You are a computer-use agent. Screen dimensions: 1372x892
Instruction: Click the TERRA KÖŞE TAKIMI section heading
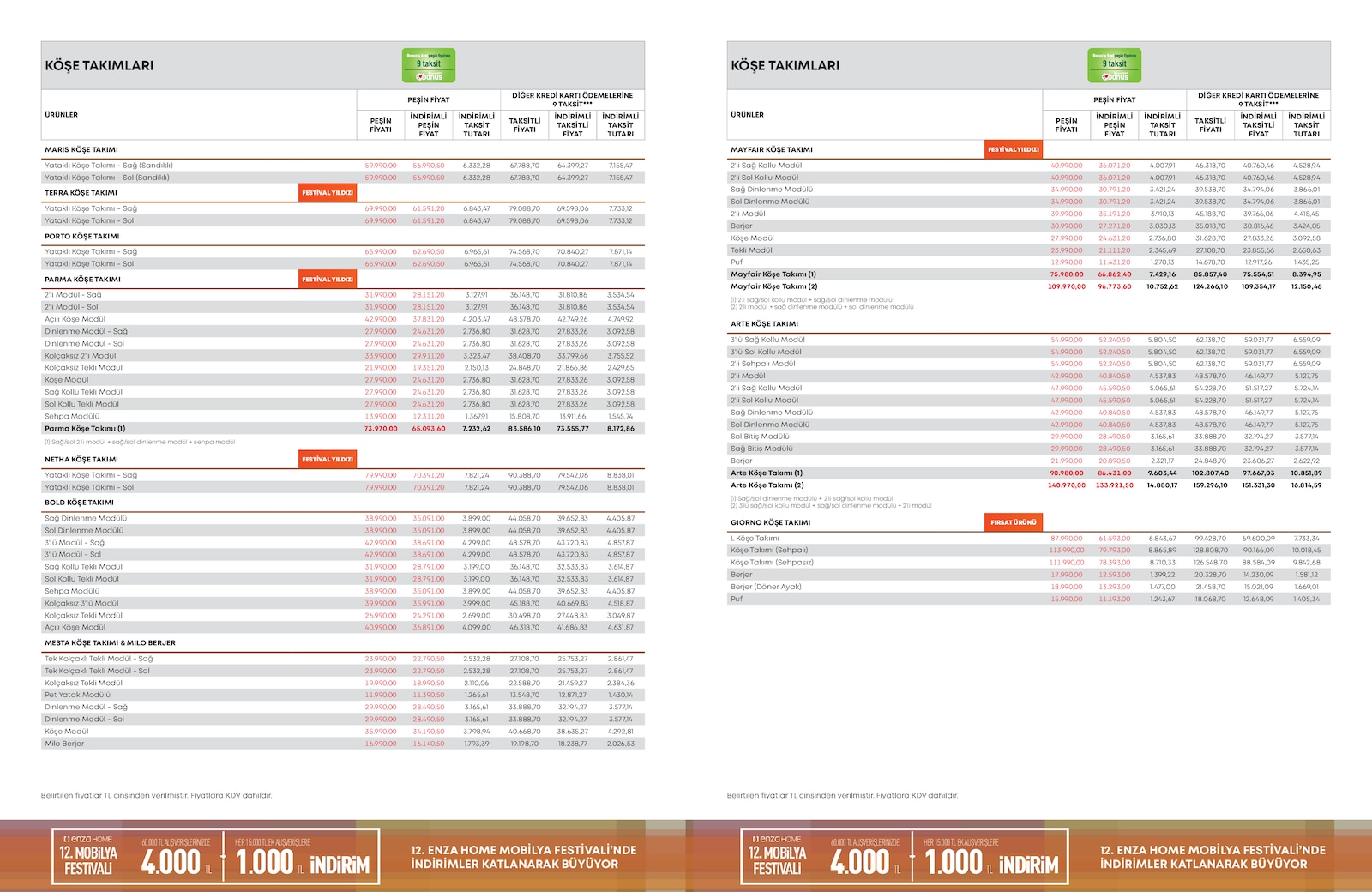pos(81,193)
